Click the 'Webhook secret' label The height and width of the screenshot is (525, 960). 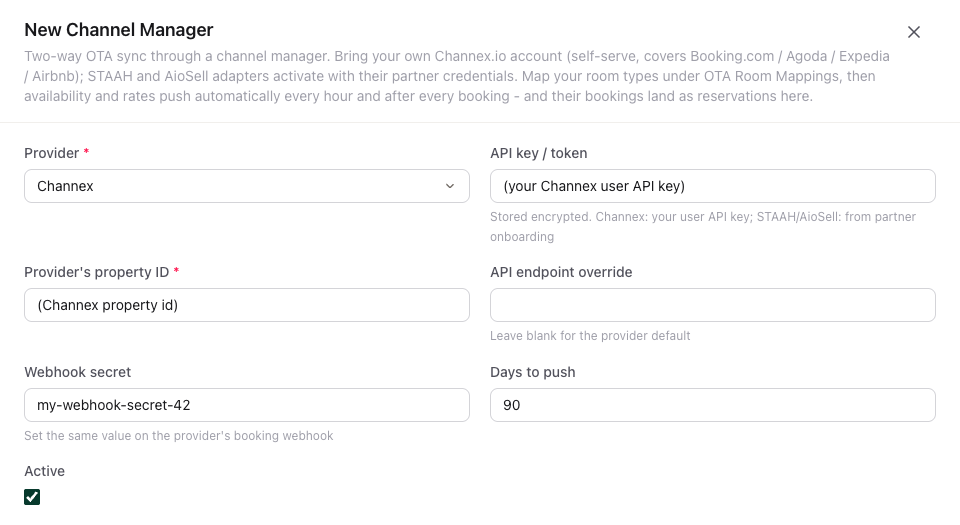tap(78, 372)
